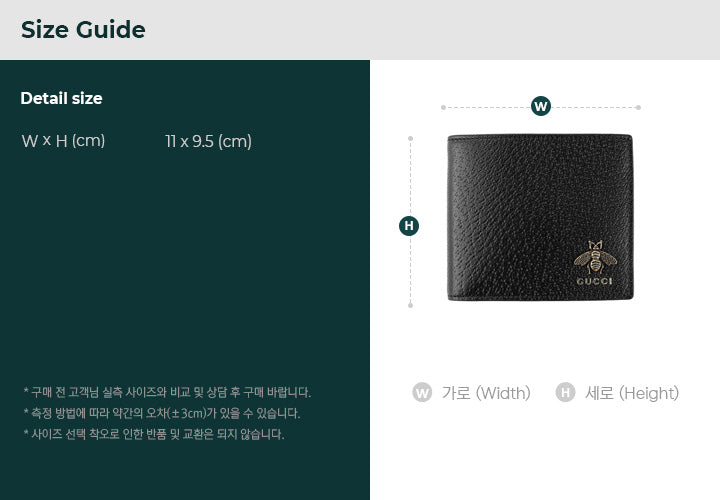The height and width of the screenshot is (500, 720).
Task: Click the GUCCI logo text on wallet
Action: point(595,281)
